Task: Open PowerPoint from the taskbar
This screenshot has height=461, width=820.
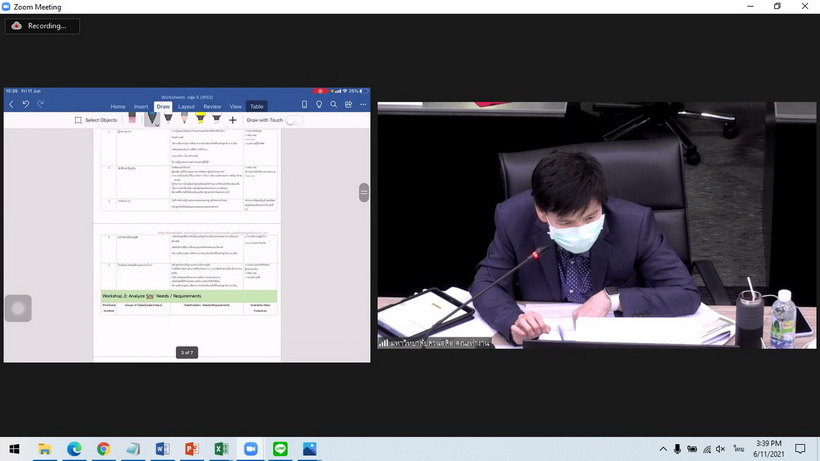Action: [x=192, y=449]
